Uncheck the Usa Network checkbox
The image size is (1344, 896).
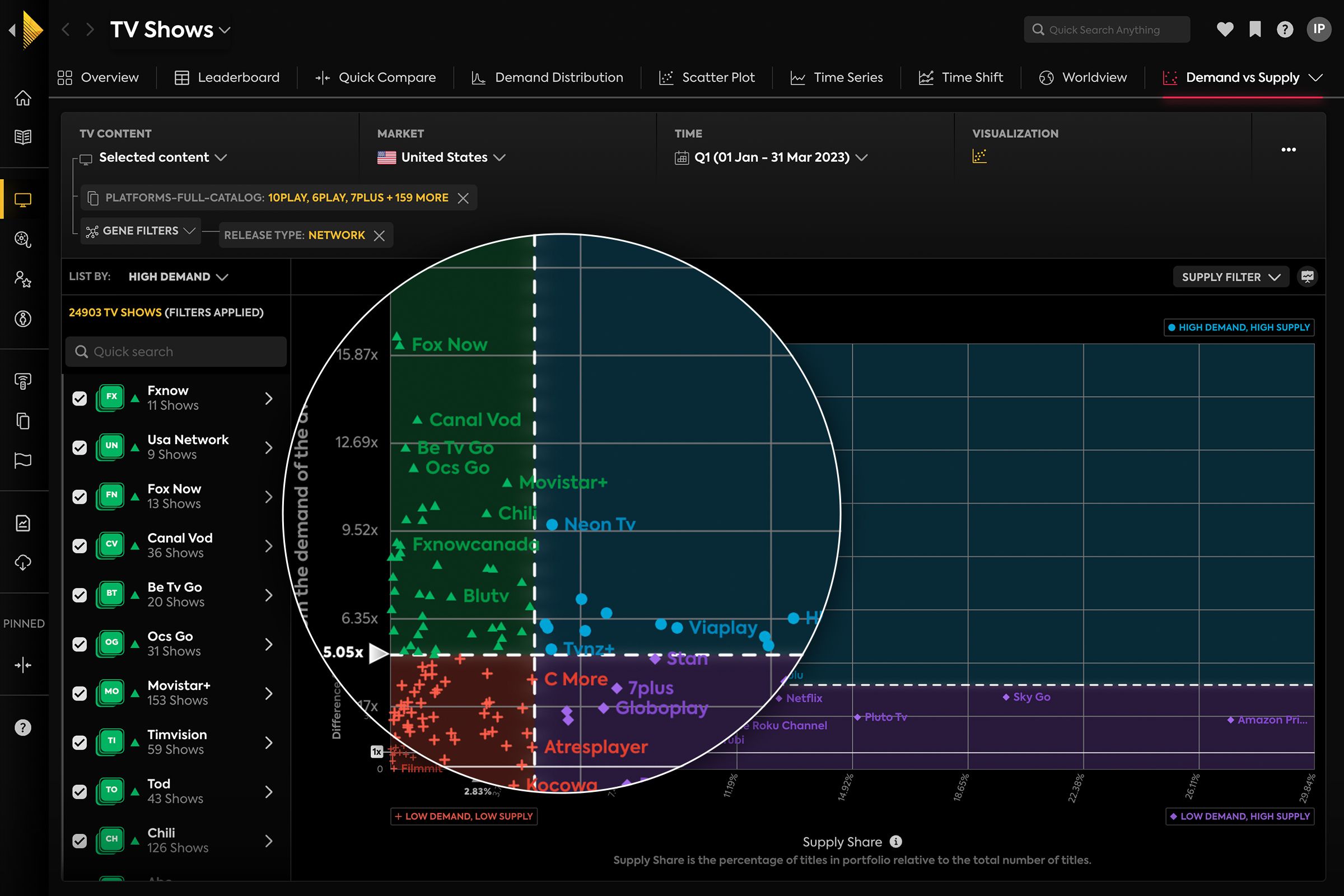pos(80,447)
